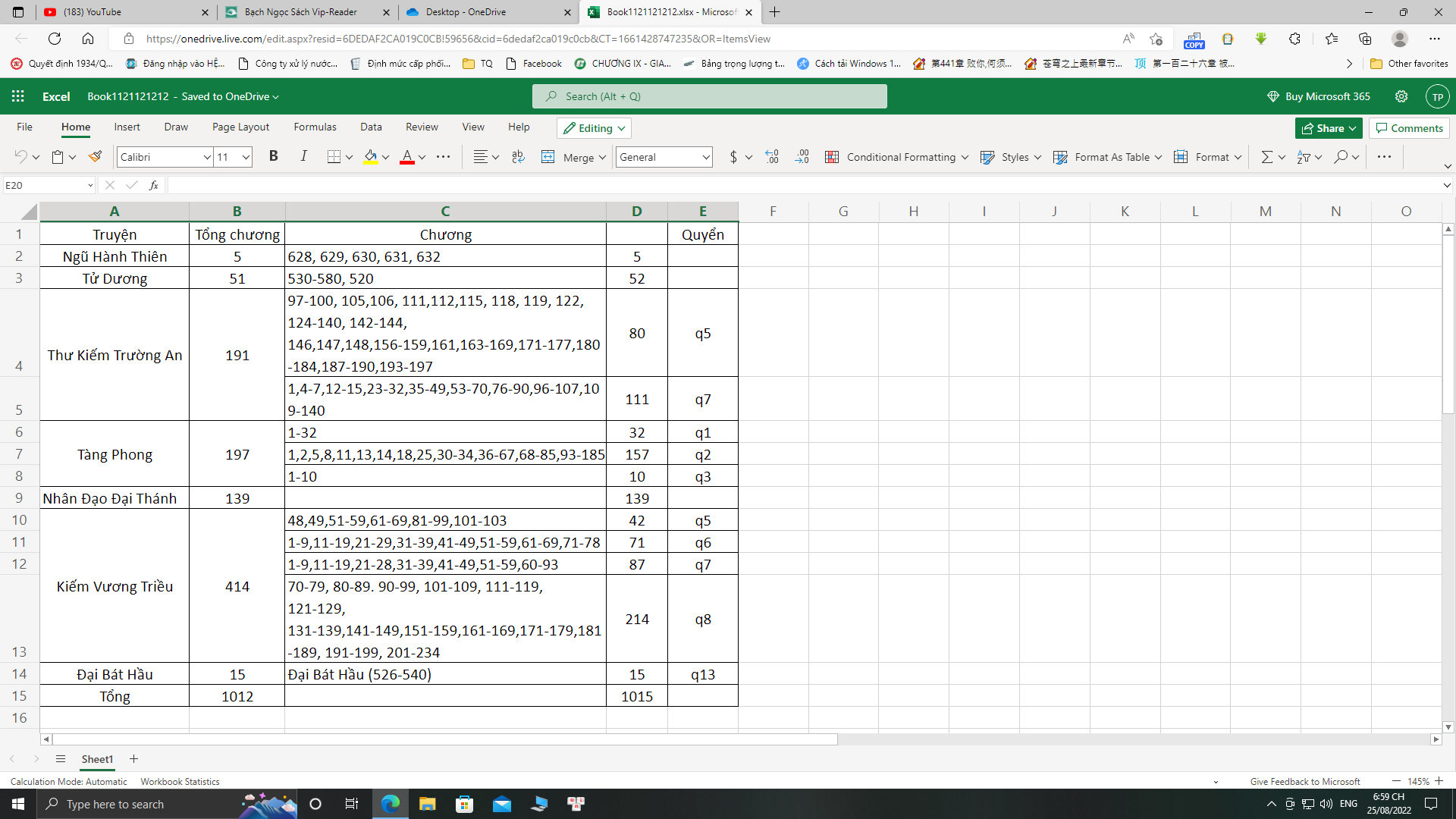Open the Sort & Filter icon

pos(1304,157)
